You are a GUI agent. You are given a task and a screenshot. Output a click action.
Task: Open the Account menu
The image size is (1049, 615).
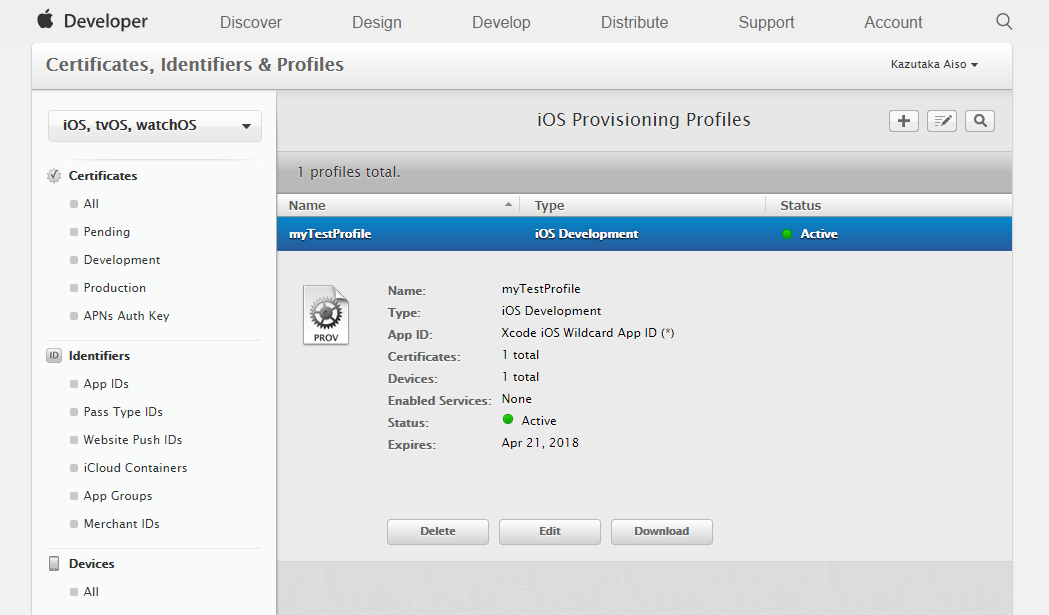pos(893,22)
